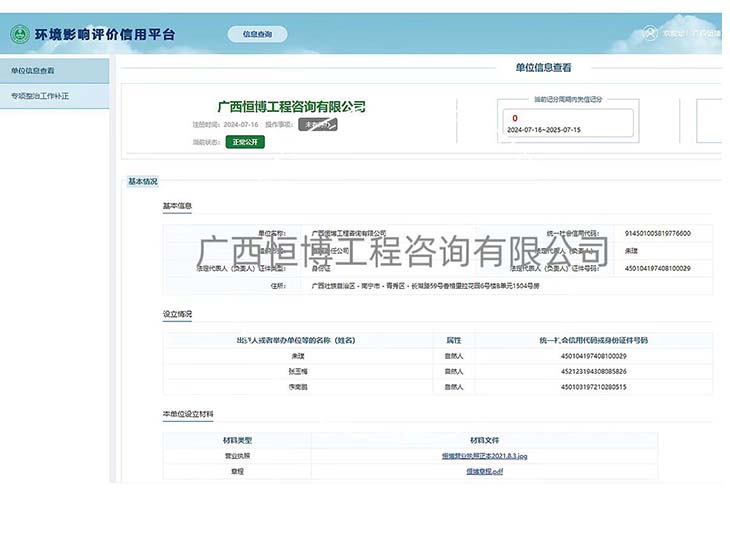Click the 单位信息查看 page heading
This screenshot has height=550, width=730.
click(x=543, y=68)
